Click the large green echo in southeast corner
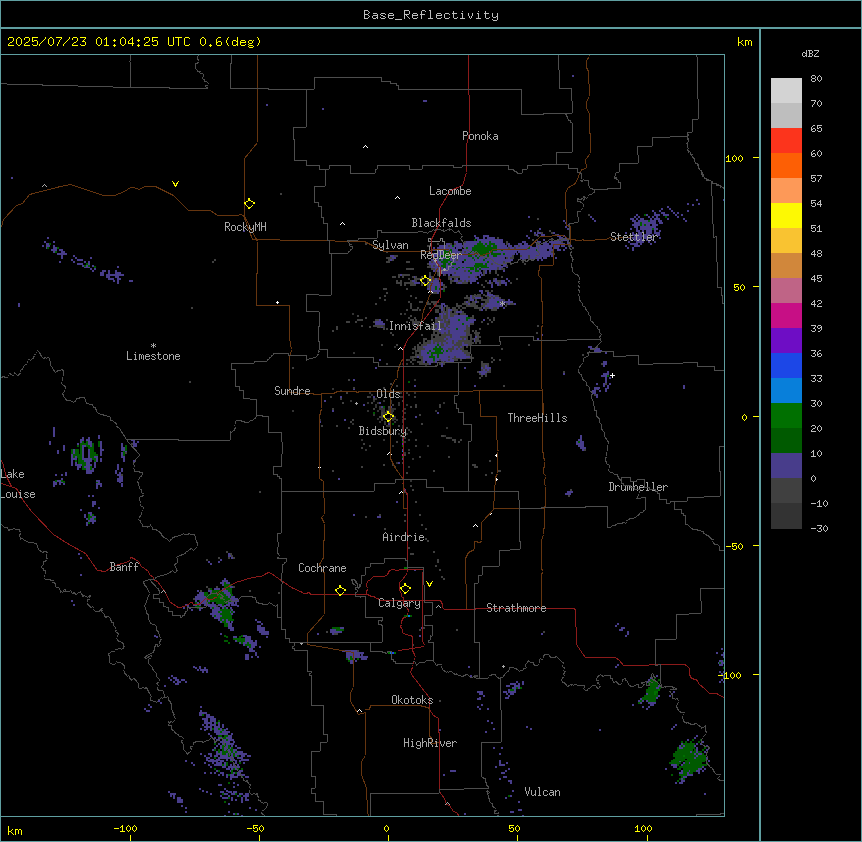 pyautogui.click(x=688, y=759)
